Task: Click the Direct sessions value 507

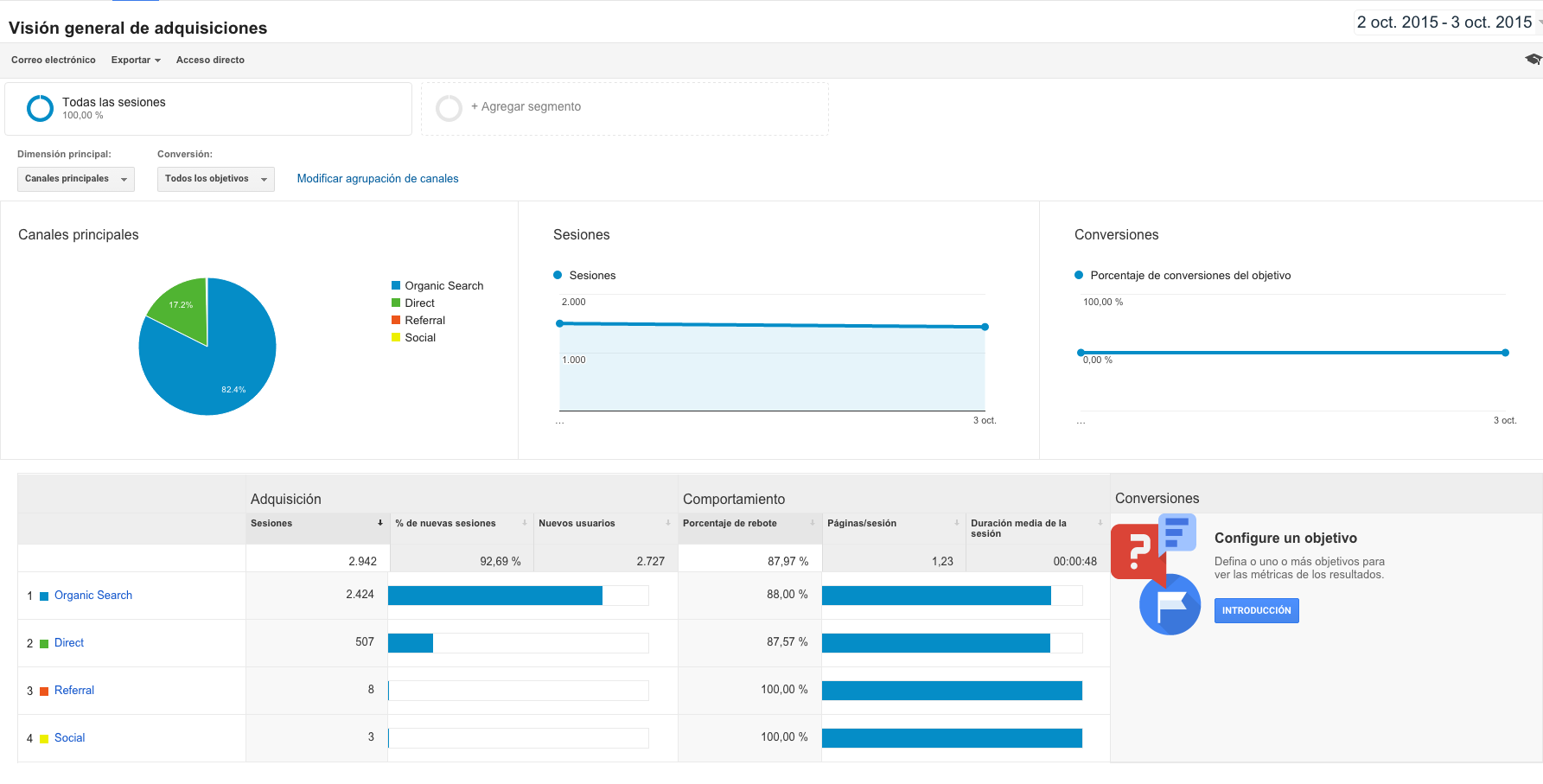Action: pyautogui.click(x=365, y=641)
